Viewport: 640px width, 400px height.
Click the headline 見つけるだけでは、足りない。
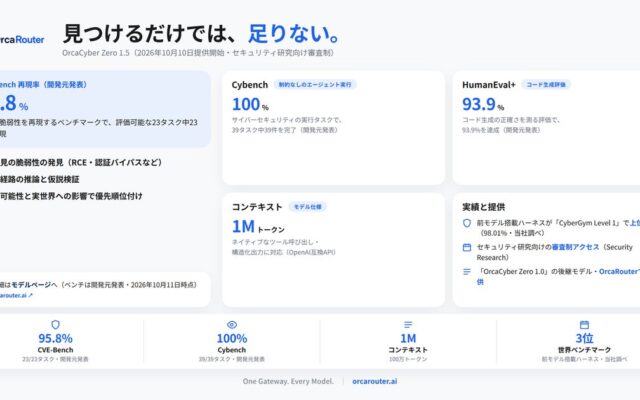click(202, 33)
